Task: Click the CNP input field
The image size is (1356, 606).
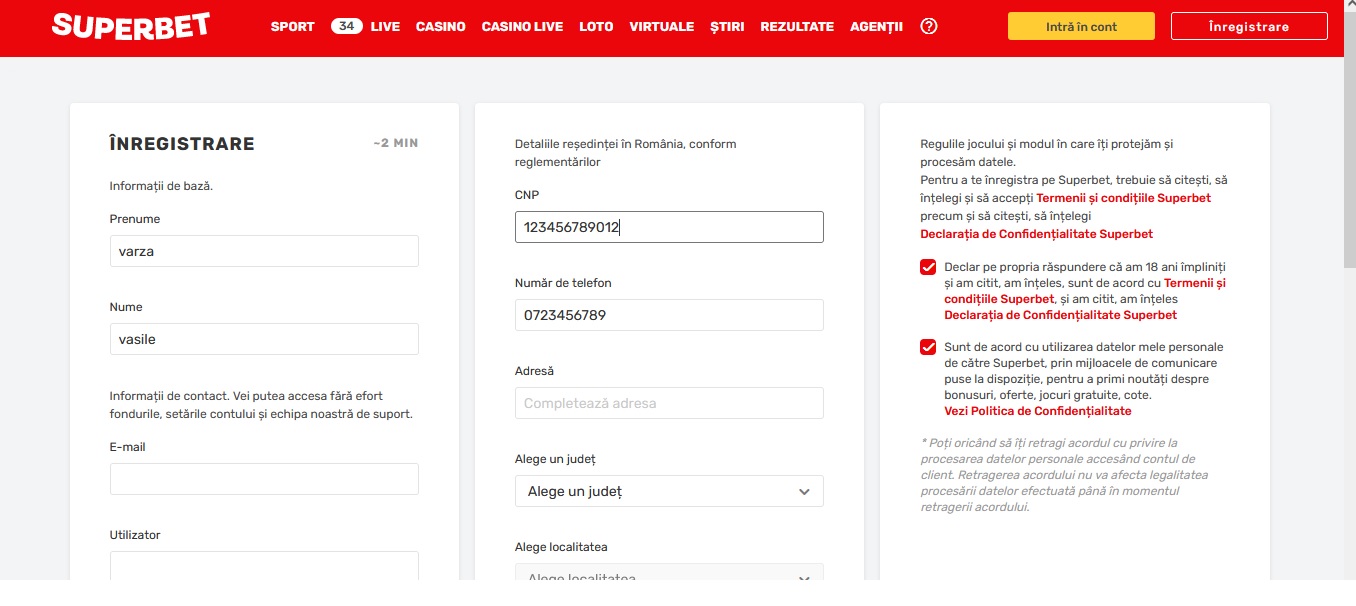Action: tap(669, 227)
